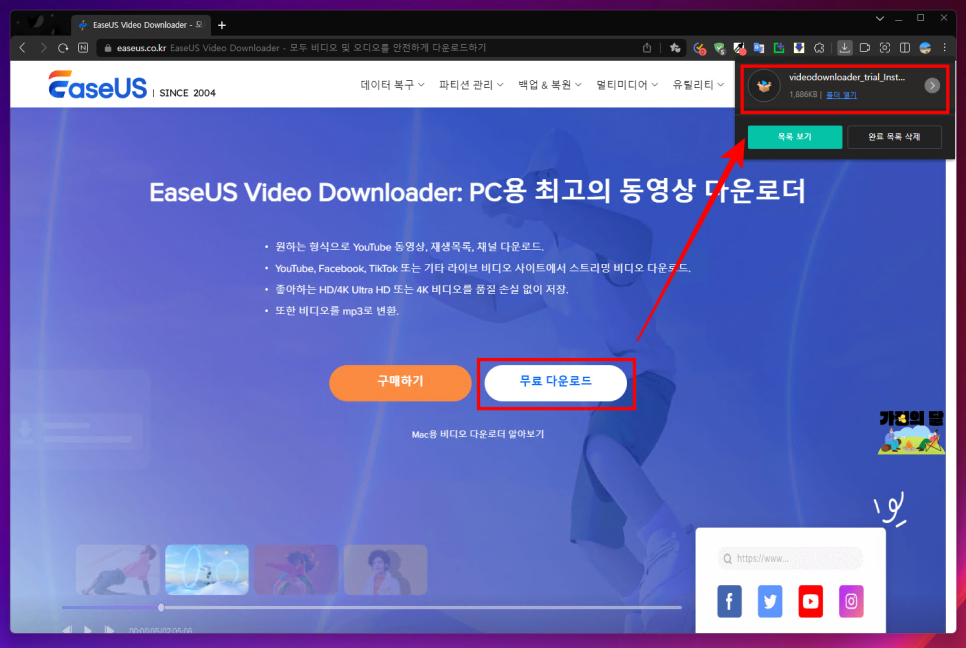Click the play button in video controls
966x648 pixels.
(87, 630)
